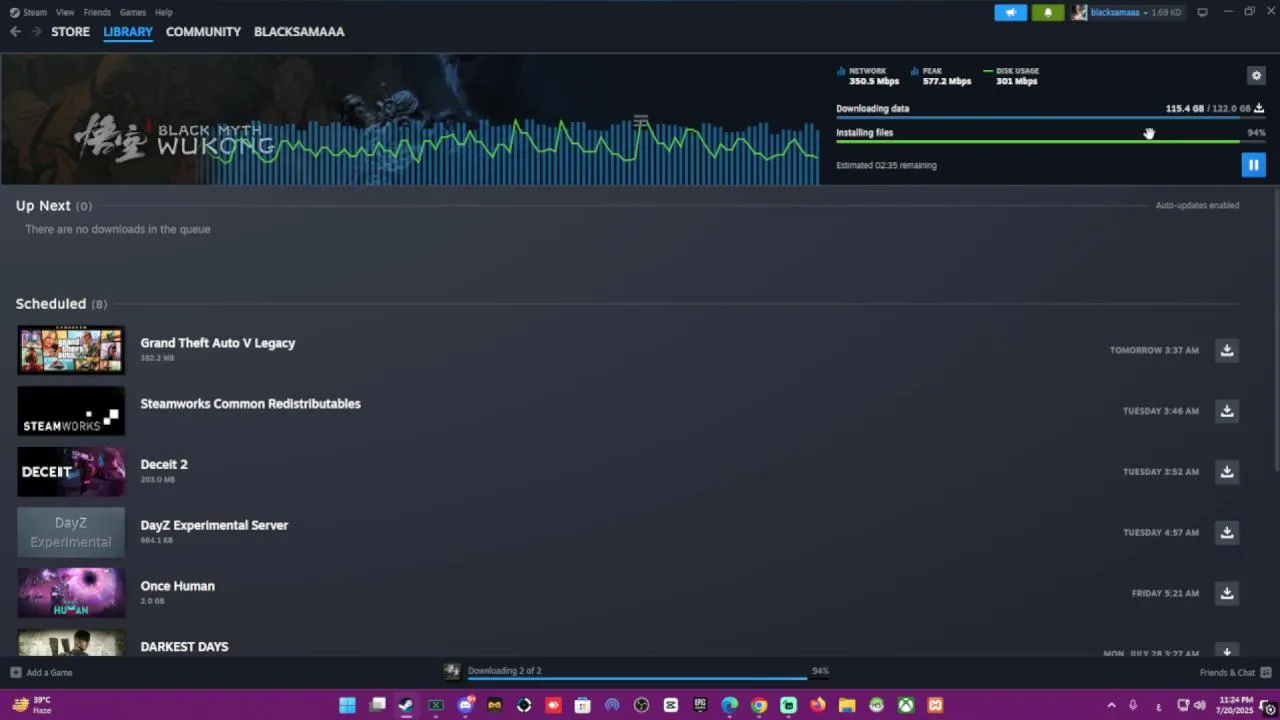Download Once Human update now

click(x=1227, y=593)
